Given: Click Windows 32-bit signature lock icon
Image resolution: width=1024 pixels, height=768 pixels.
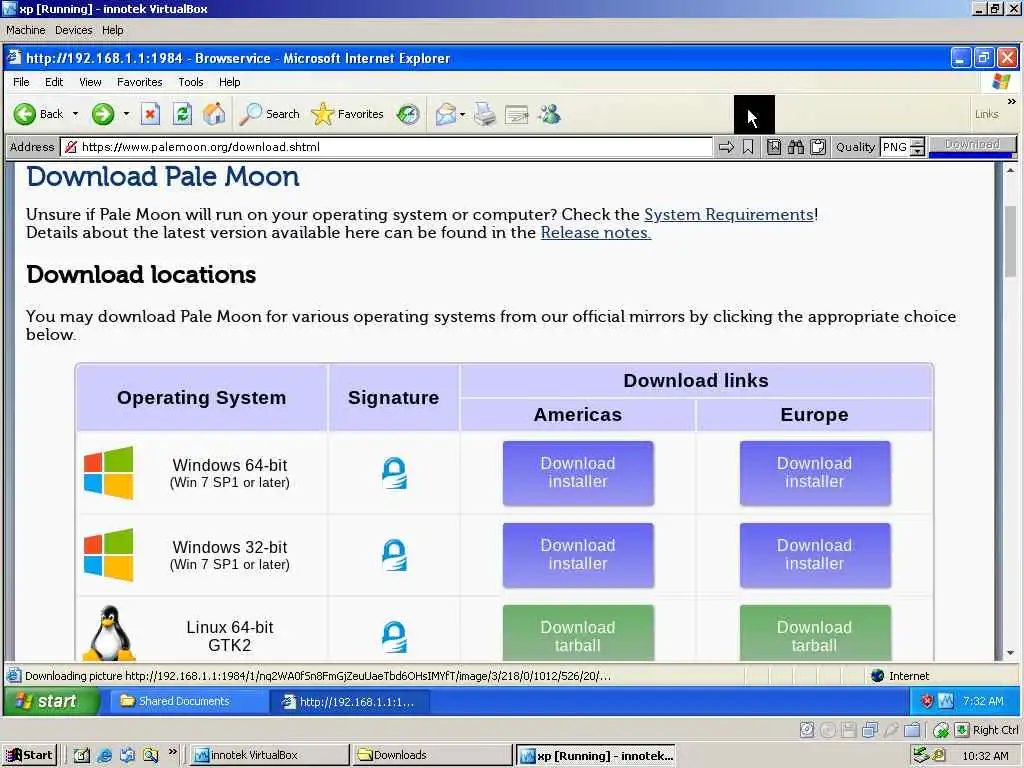Looking at the screenshot, I should click(394, 555).
